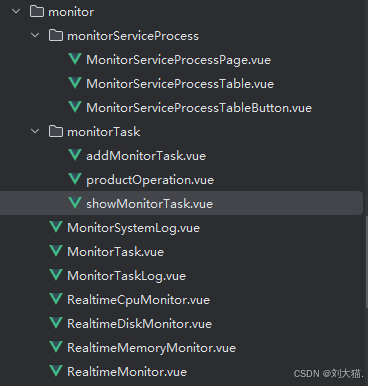
Task: Open RealtimeMemoryMonitor.vue file
Action: [x=151, y=348]
